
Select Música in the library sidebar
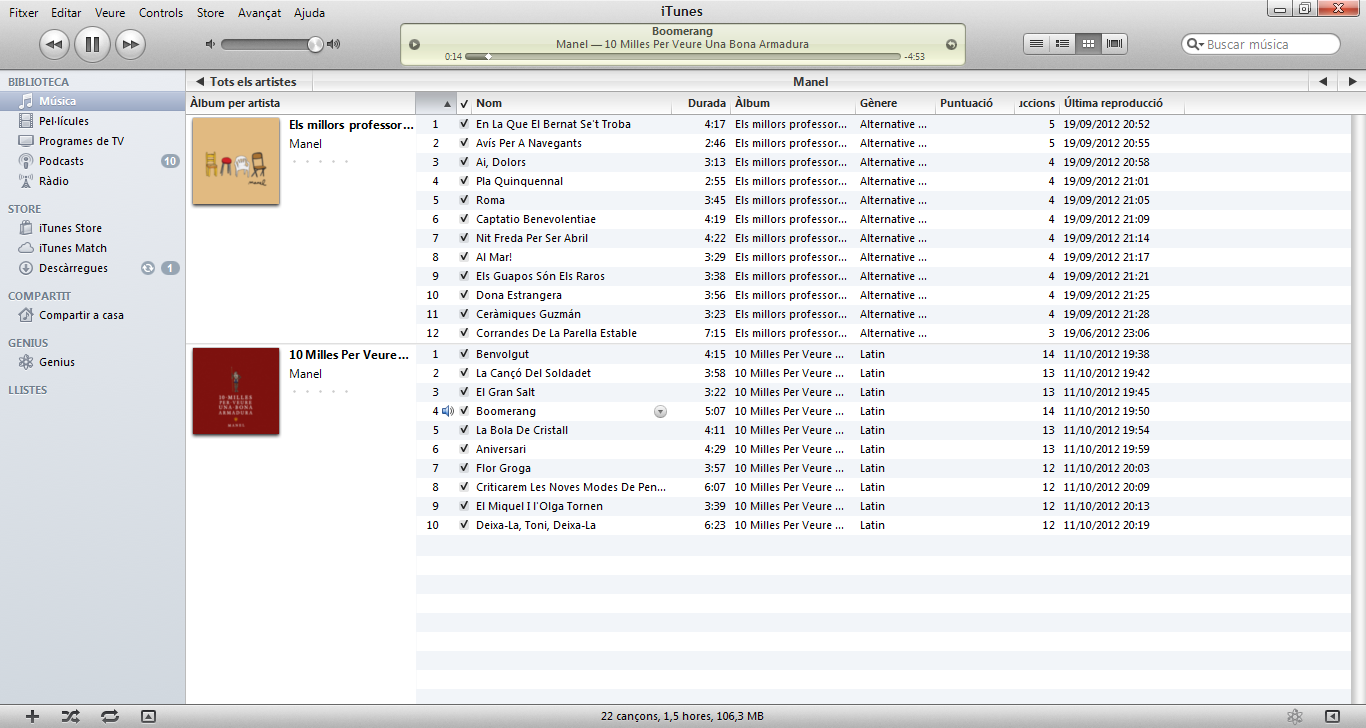pos(92,101)
